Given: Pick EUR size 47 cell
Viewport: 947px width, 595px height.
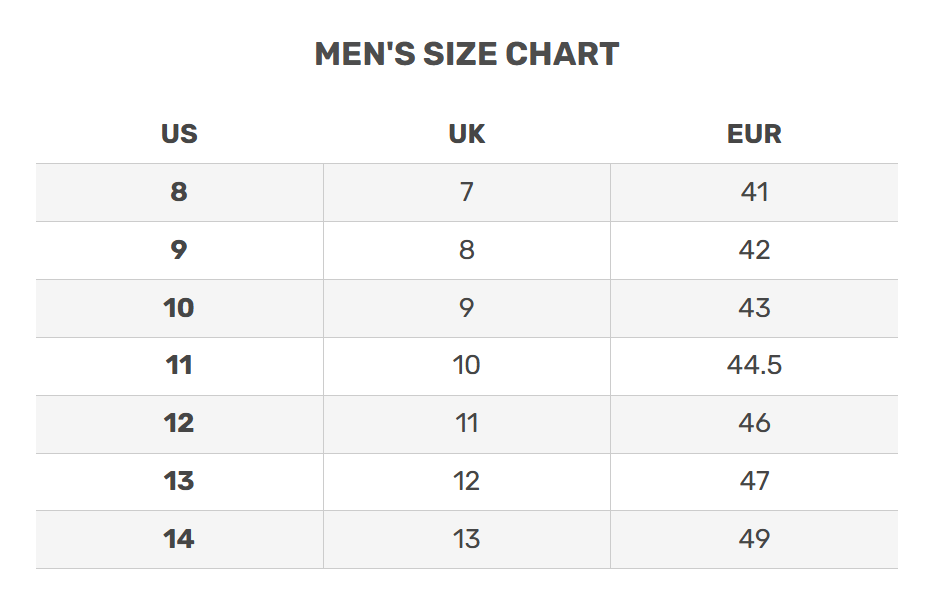Looking at the screenshot, I should coord(754,482).
